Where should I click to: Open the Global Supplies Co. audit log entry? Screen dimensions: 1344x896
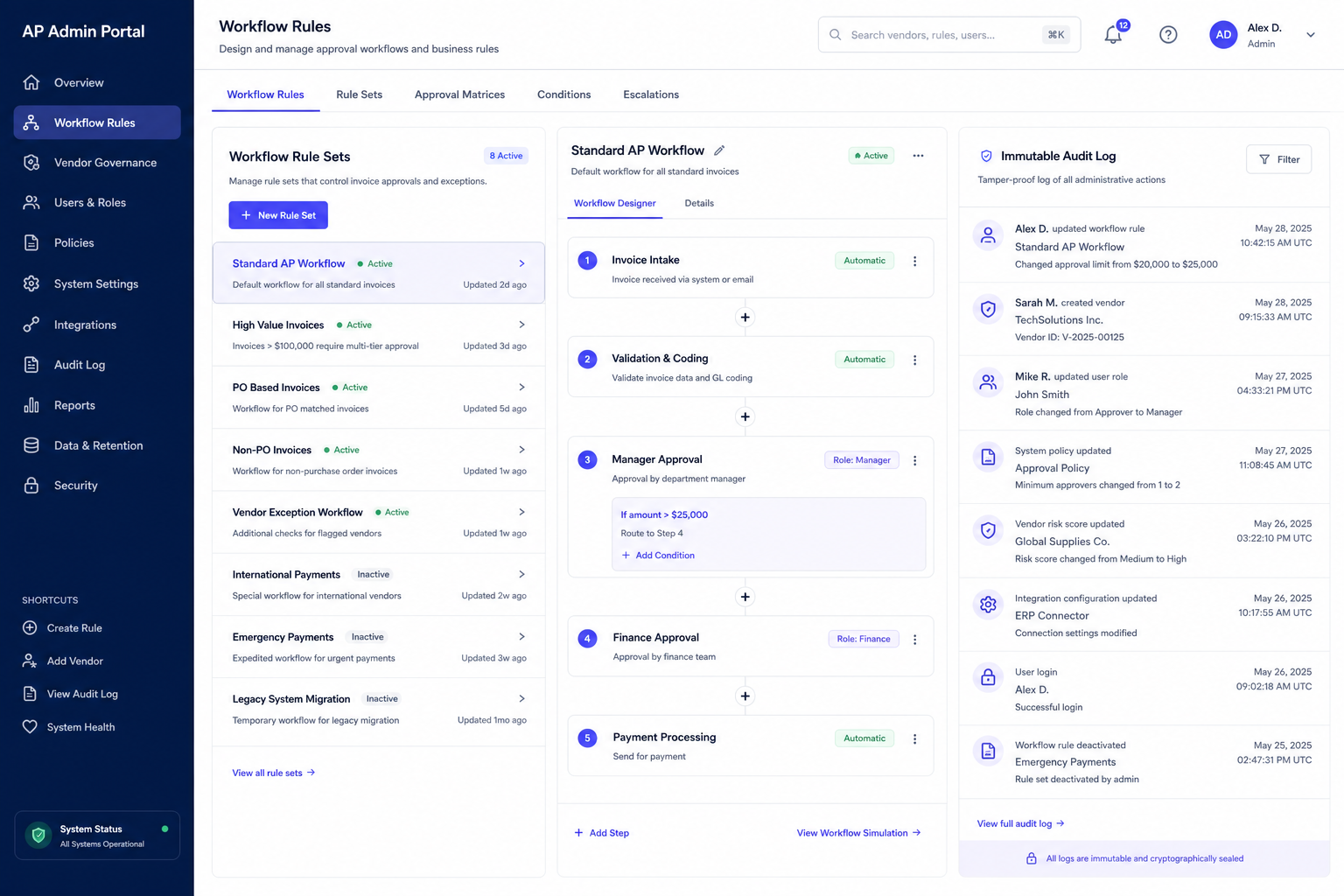[1144, 541]
